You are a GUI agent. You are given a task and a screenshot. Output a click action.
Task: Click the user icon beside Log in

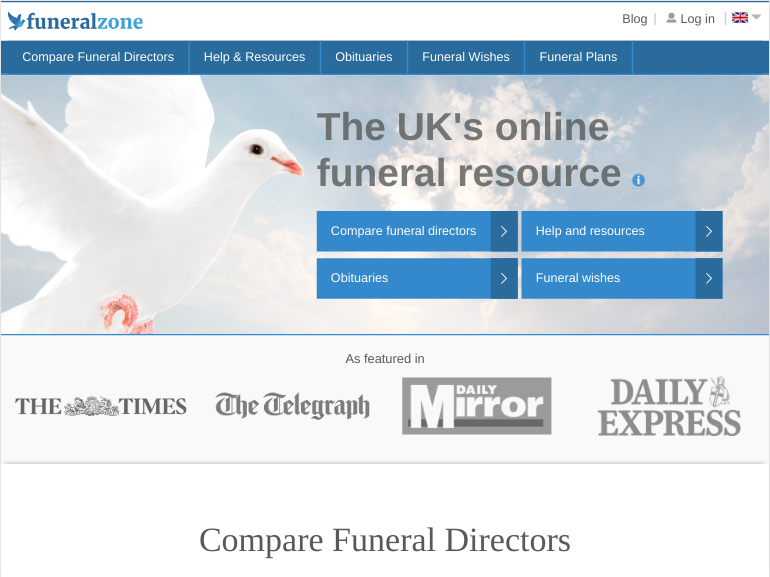[x=671, y=18]
